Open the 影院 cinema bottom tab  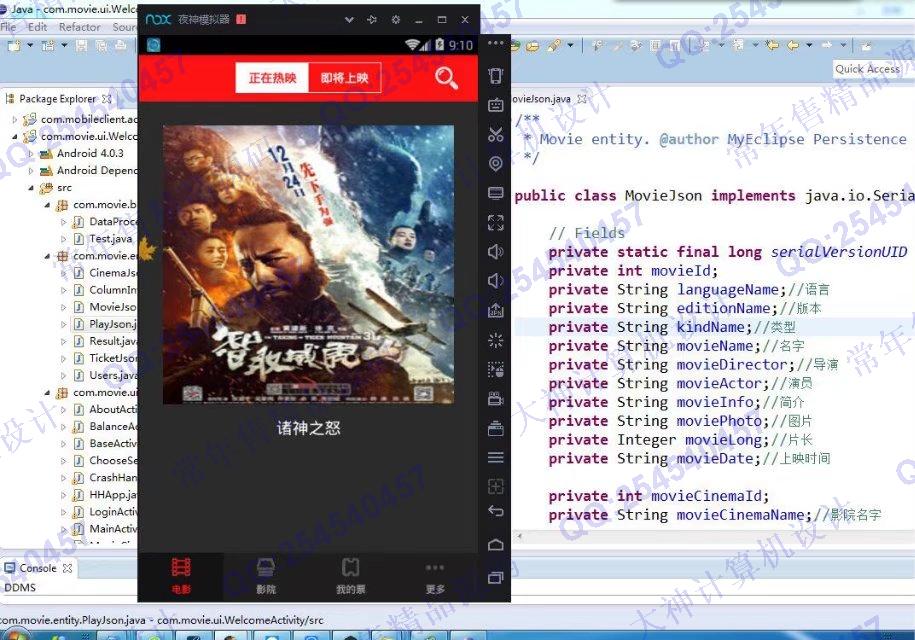266,576
